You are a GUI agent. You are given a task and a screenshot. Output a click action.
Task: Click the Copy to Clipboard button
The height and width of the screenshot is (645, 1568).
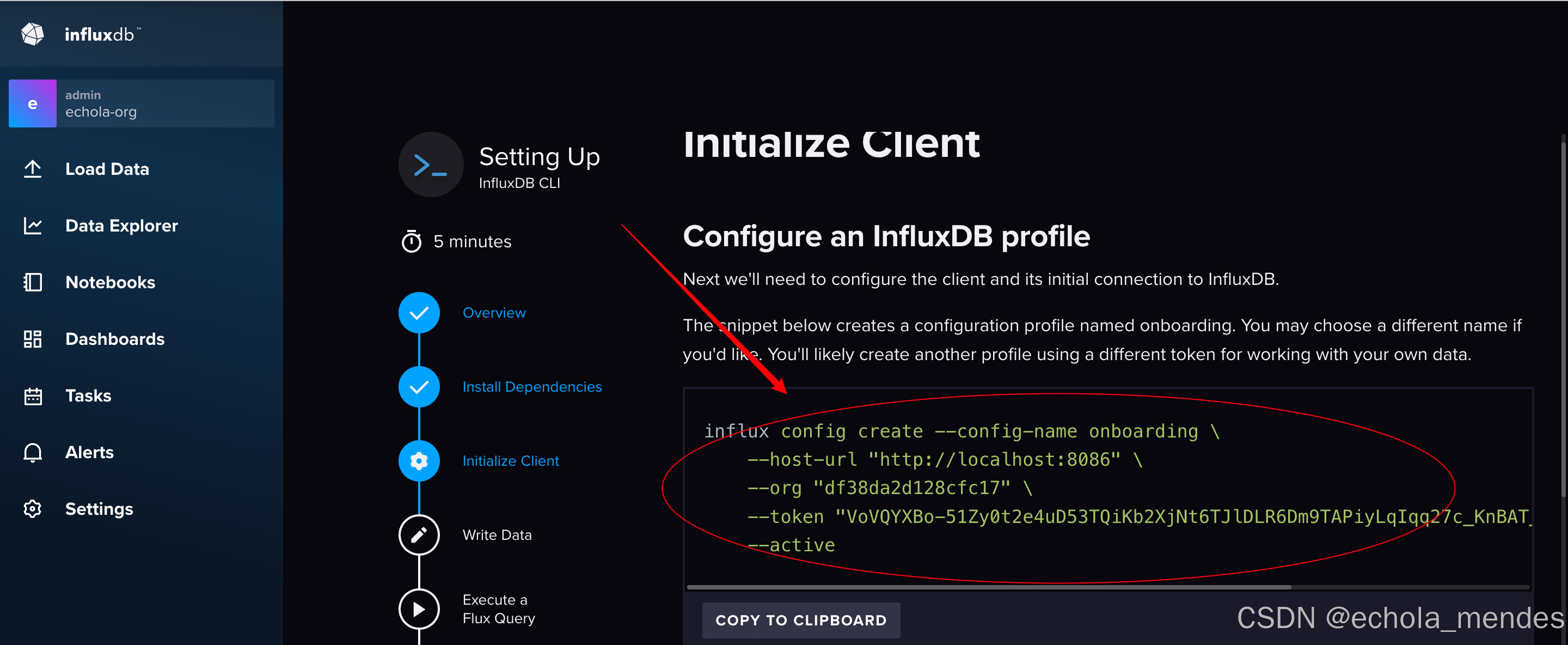click(x=801, y=620)
